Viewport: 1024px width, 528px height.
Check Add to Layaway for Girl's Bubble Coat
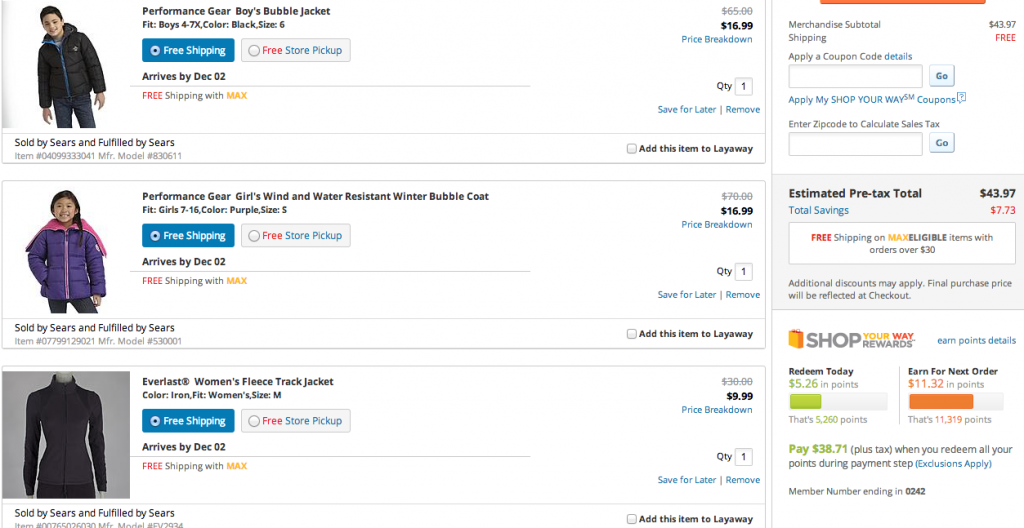(632, 334)
